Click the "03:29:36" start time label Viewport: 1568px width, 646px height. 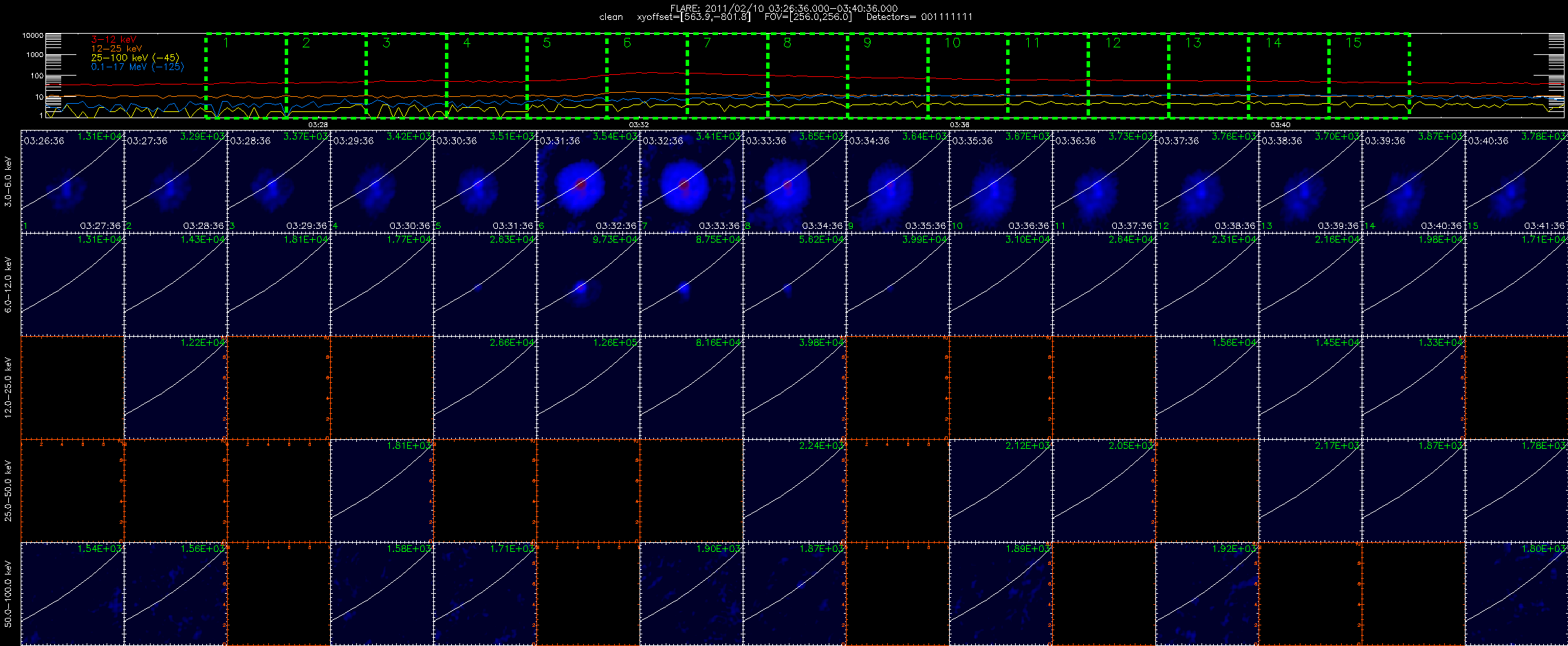coord(353,141)
